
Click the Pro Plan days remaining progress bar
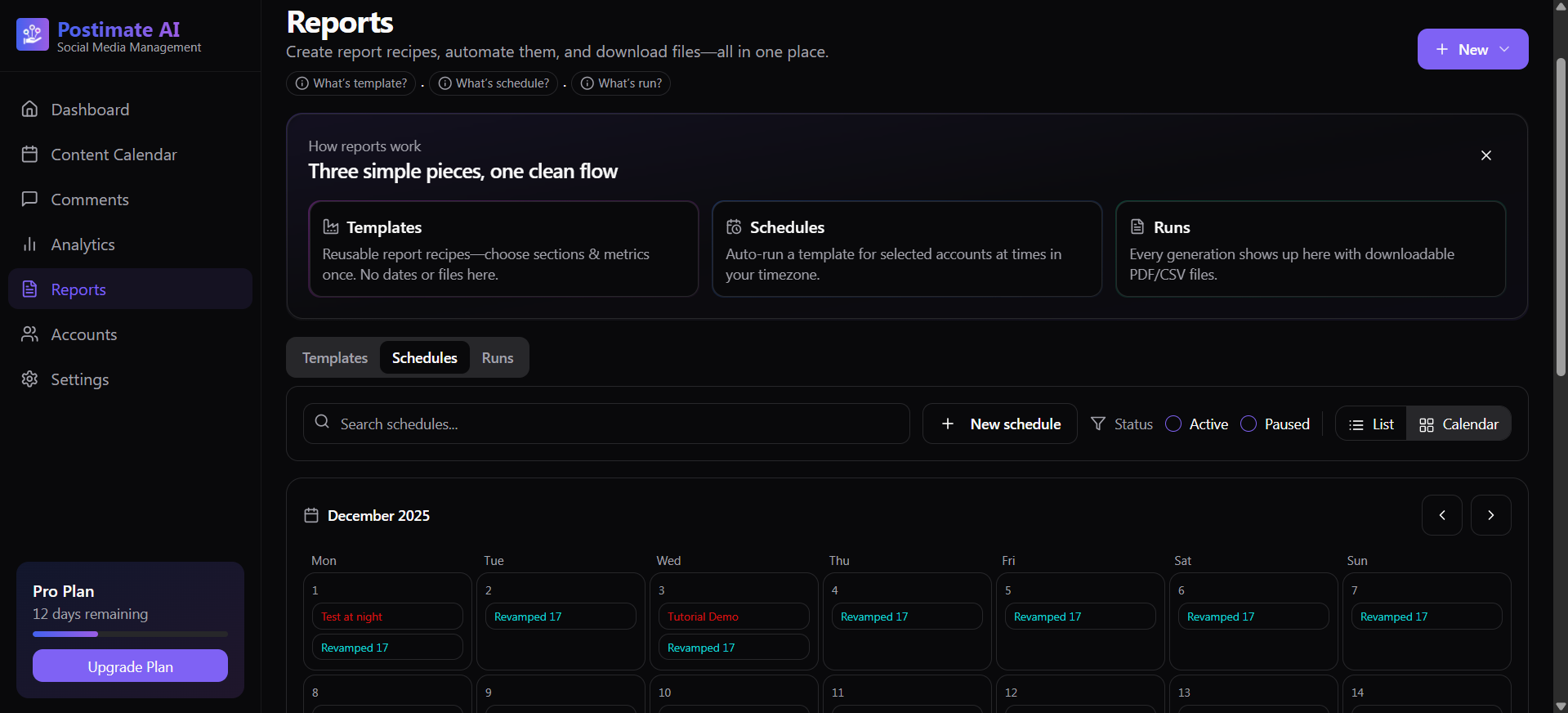130,634
